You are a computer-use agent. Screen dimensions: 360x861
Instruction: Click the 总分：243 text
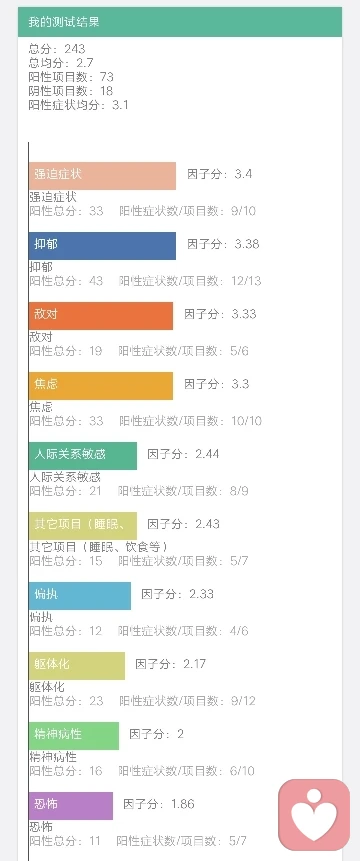(x=57, y=49)
